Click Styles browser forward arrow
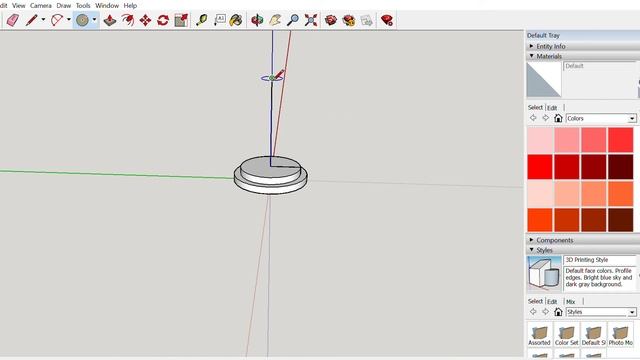 click(546, 312)
